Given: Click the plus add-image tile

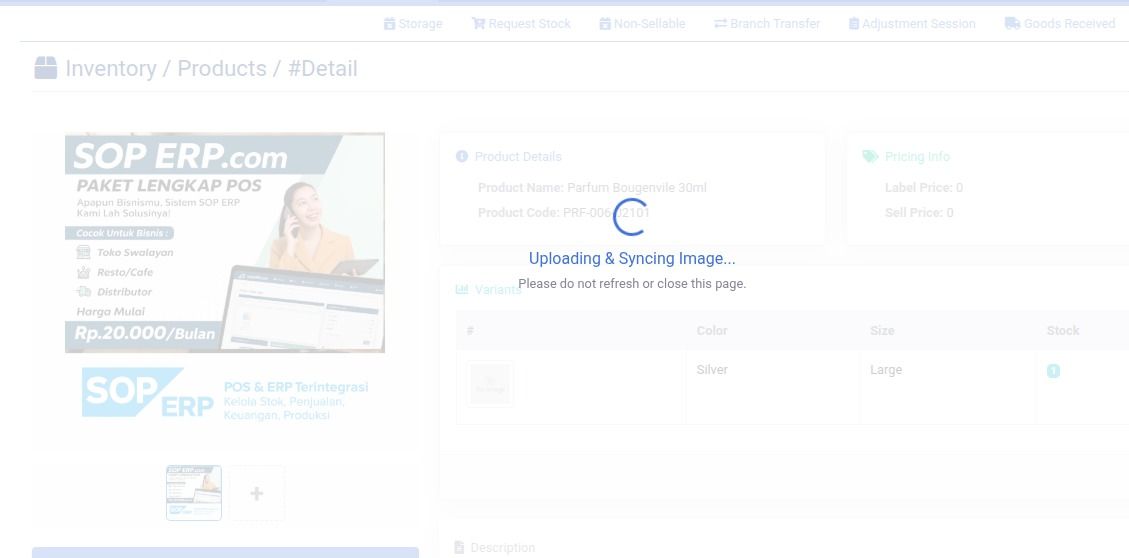Looking at the screenshot, I should 256,493.
